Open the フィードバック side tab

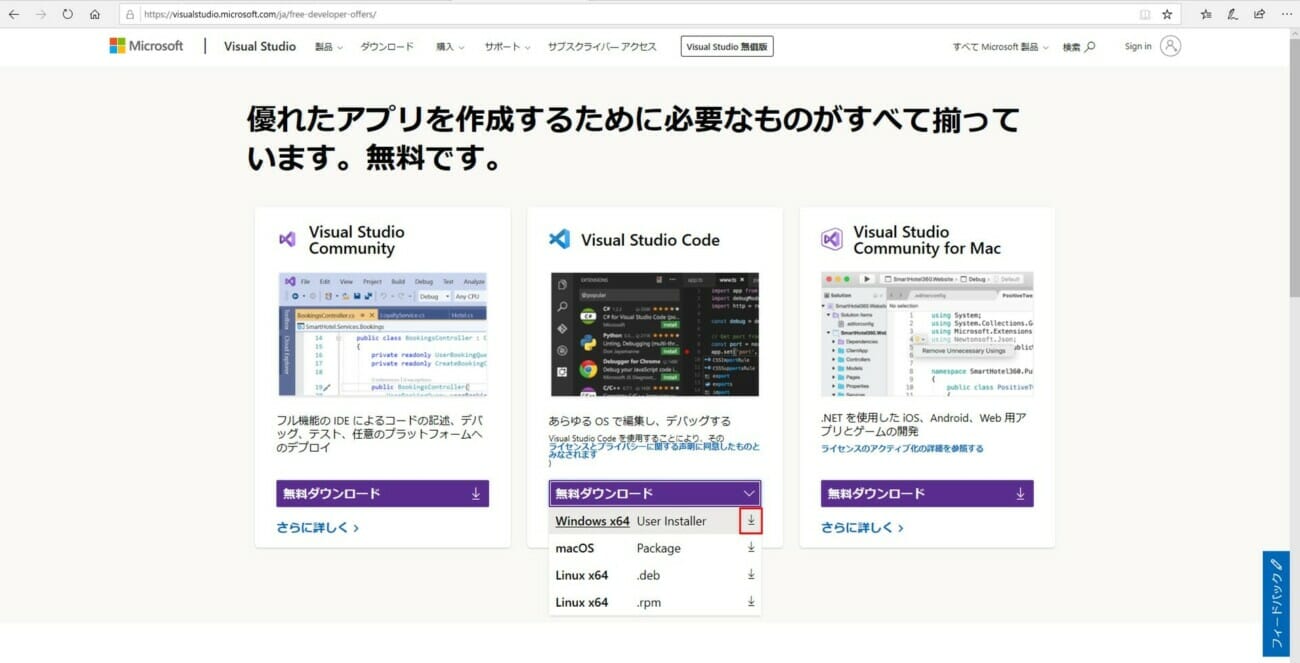tap(1276, 604)
